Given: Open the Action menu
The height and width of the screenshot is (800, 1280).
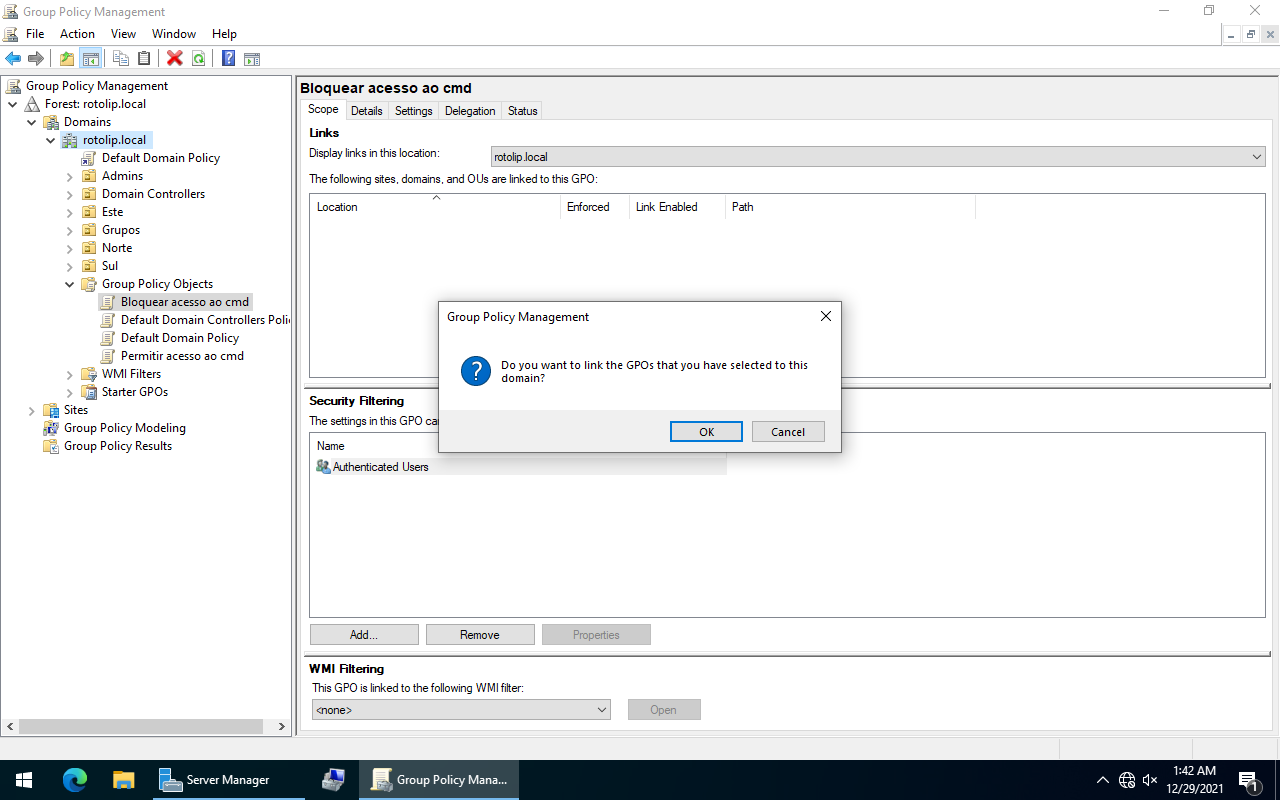Looking at the screenshot, I should pyautogui.click(x=77, y=34).
